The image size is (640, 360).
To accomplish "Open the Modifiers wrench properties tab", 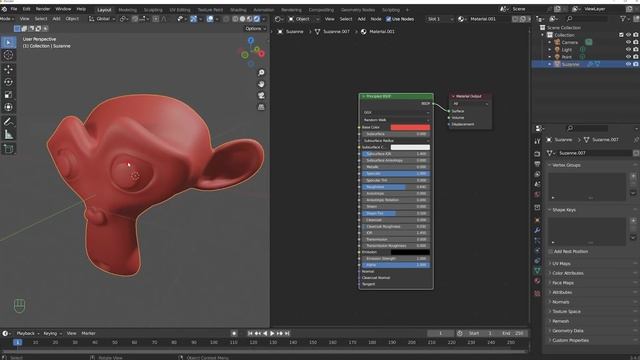I will coord(537,231).
